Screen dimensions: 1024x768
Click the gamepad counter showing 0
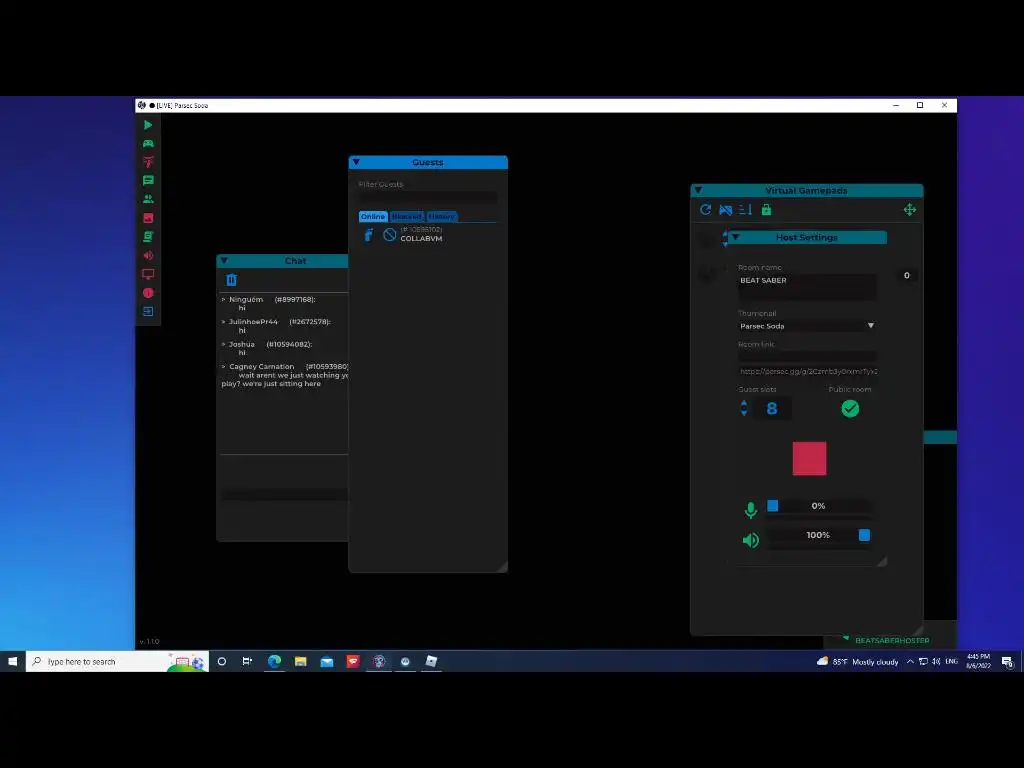(x=906, y=275)
